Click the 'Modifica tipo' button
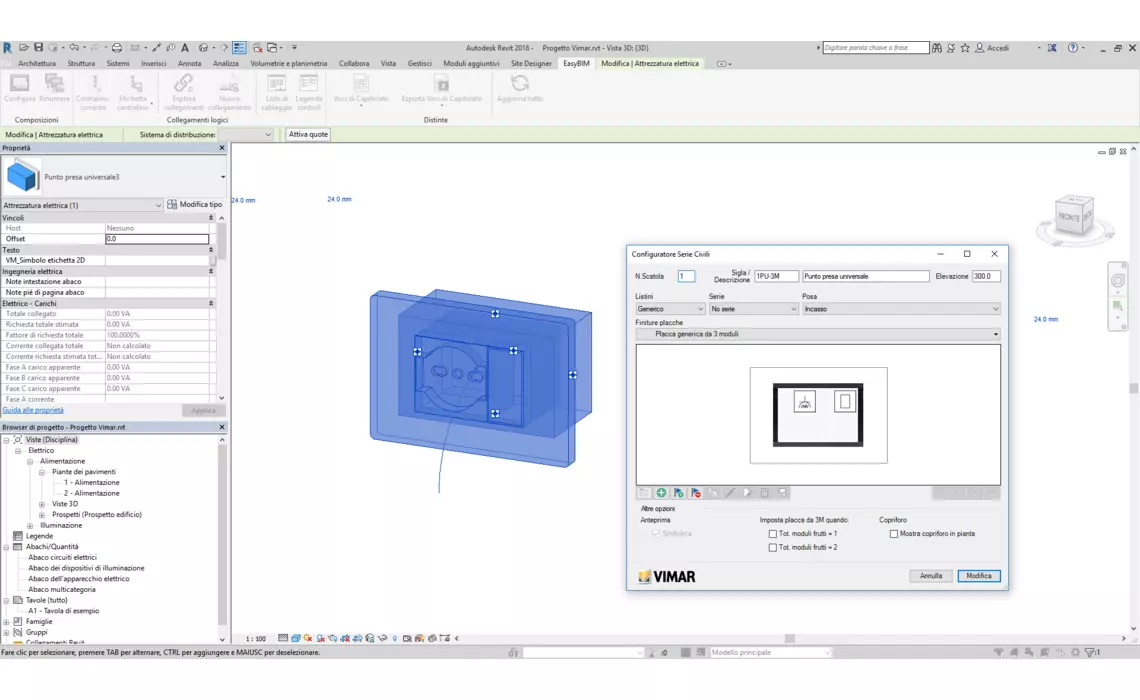This screenshot has width=1140, height=700. pos(195,205)
